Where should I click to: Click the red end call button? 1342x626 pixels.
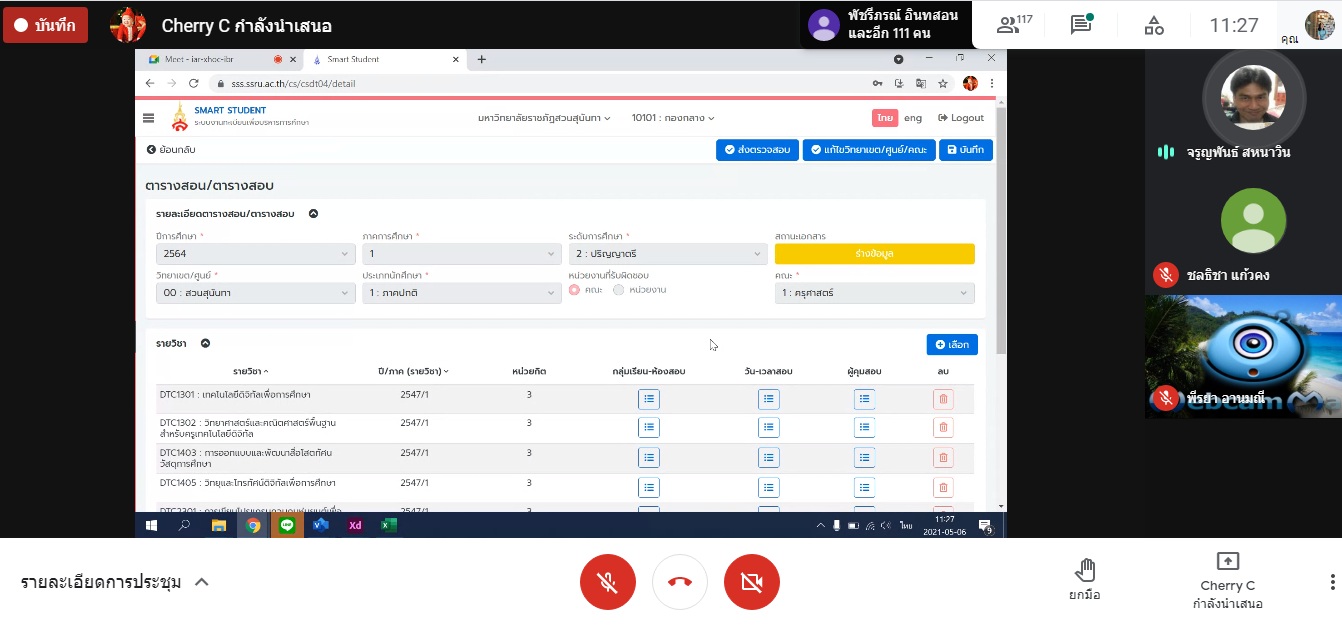680,582
